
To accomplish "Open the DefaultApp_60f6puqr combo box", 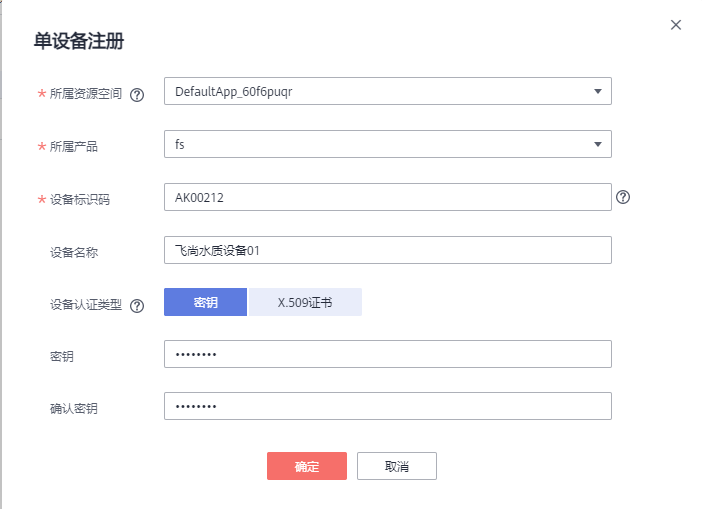I will pos(380,92).
